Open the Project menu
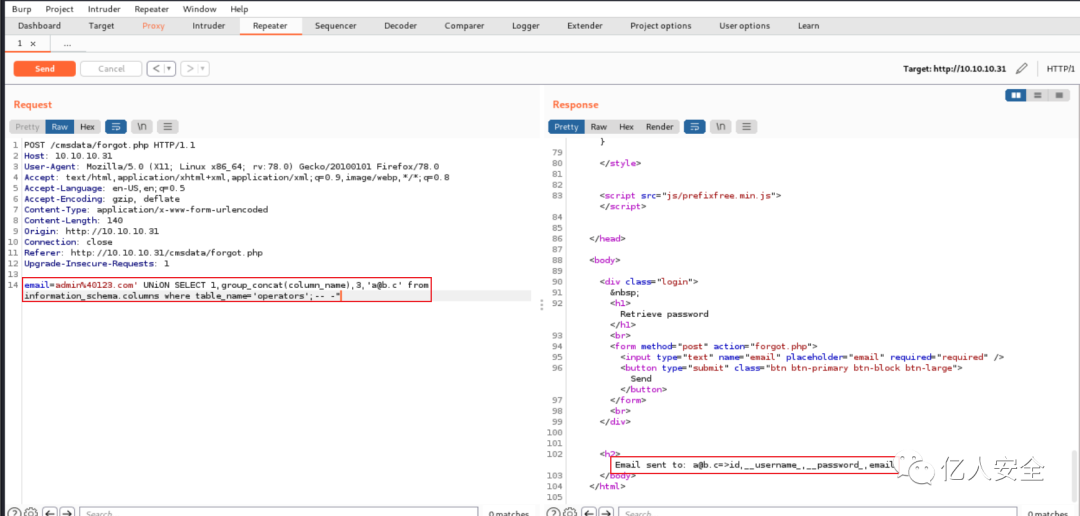Viewport: 1080px width, 516px height. (59, 9)
